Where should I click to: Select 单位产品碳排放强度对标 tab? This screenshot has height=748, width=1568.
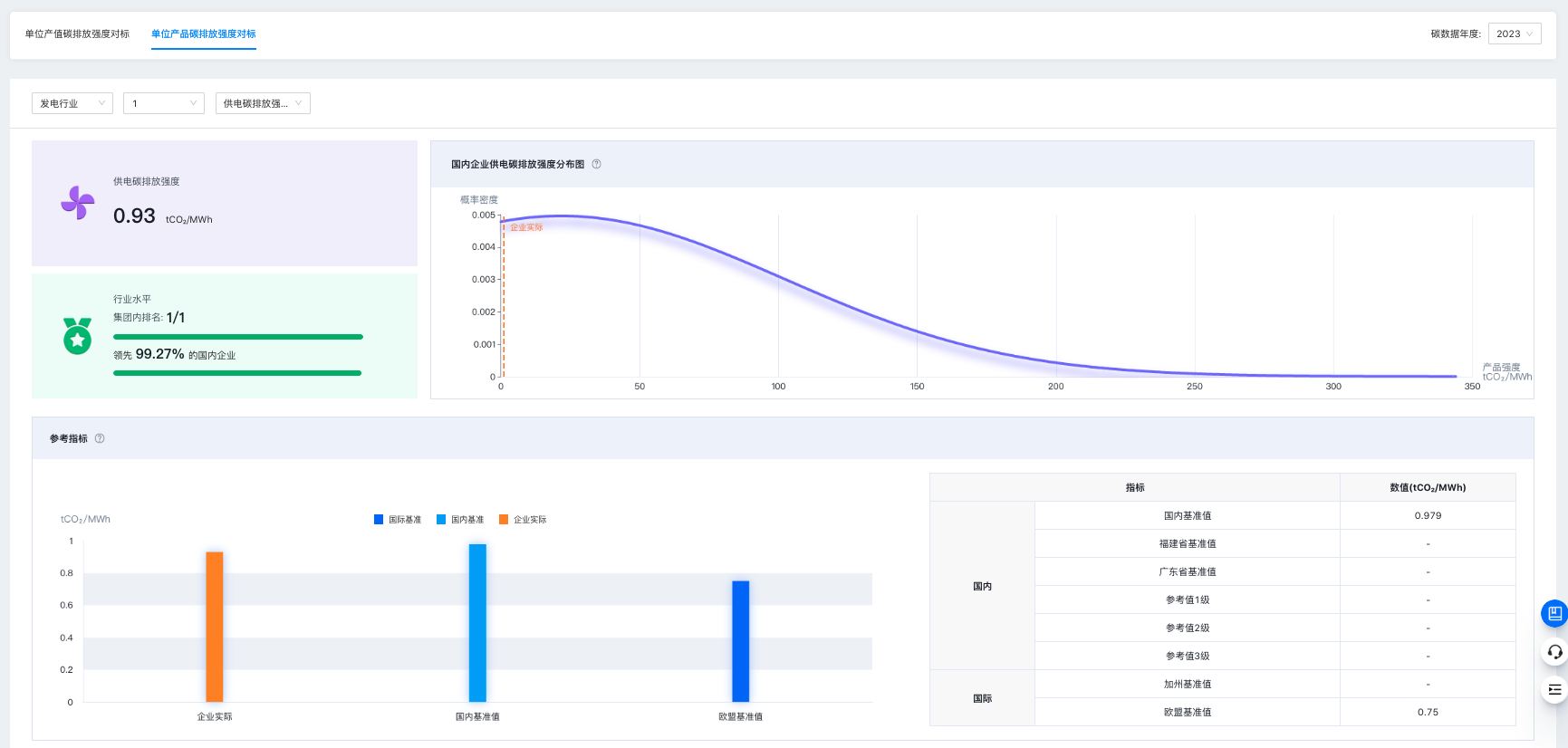click(204, 34)
